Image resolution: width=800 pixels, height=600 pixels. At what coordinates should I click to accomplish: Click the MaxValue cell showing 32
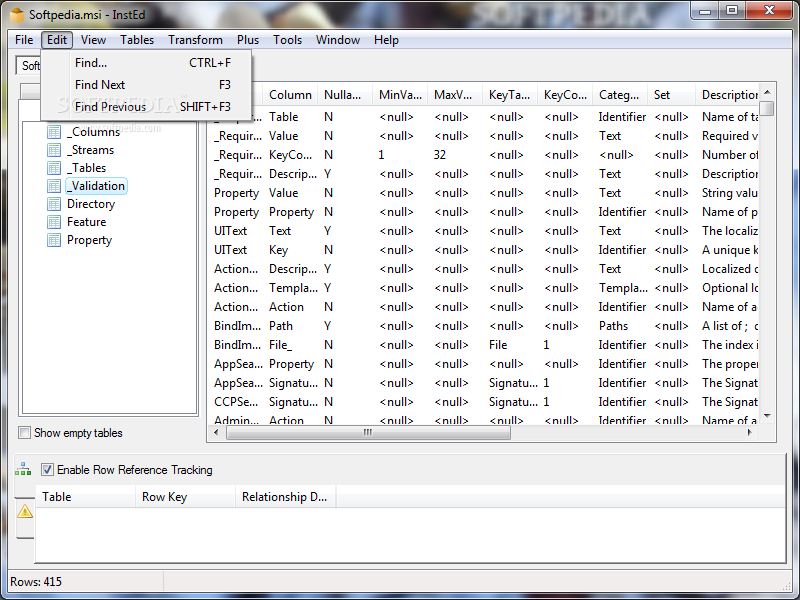coord(455,155)
